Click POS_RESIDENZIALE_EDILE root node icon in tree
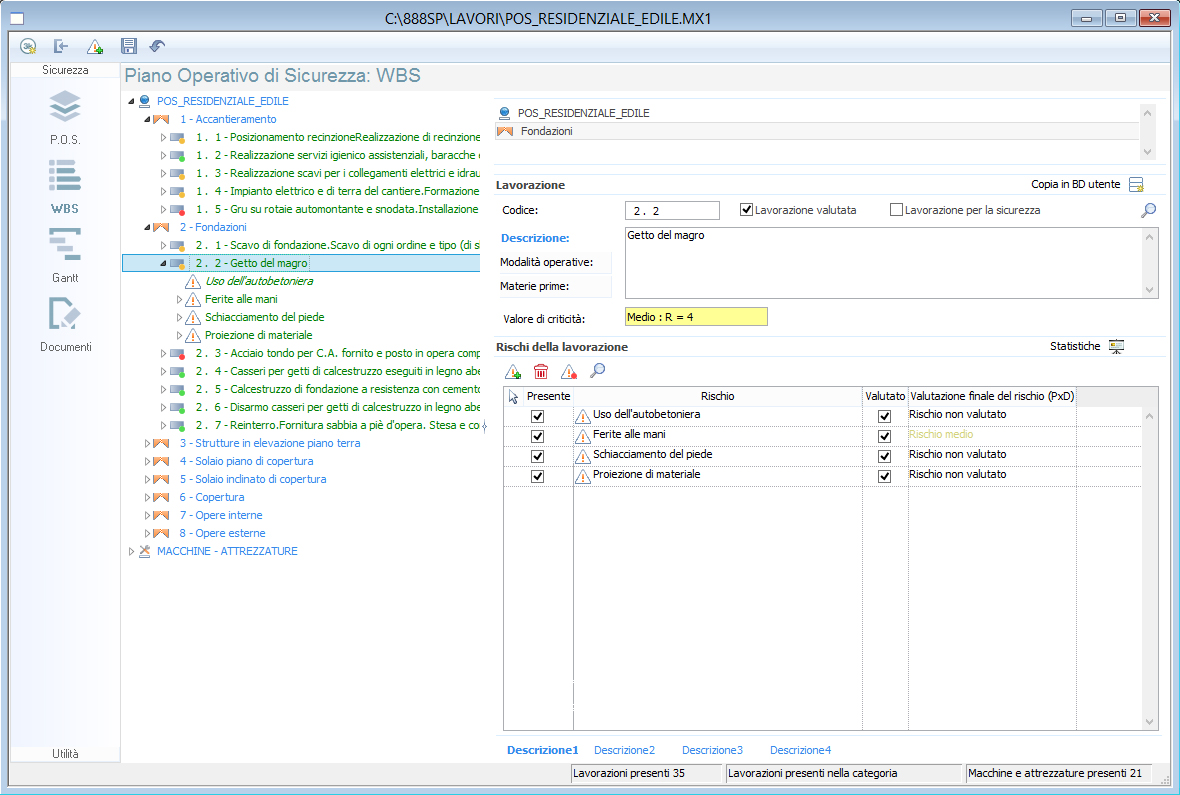Viewport: 1180px width, 795px height. 144,101
